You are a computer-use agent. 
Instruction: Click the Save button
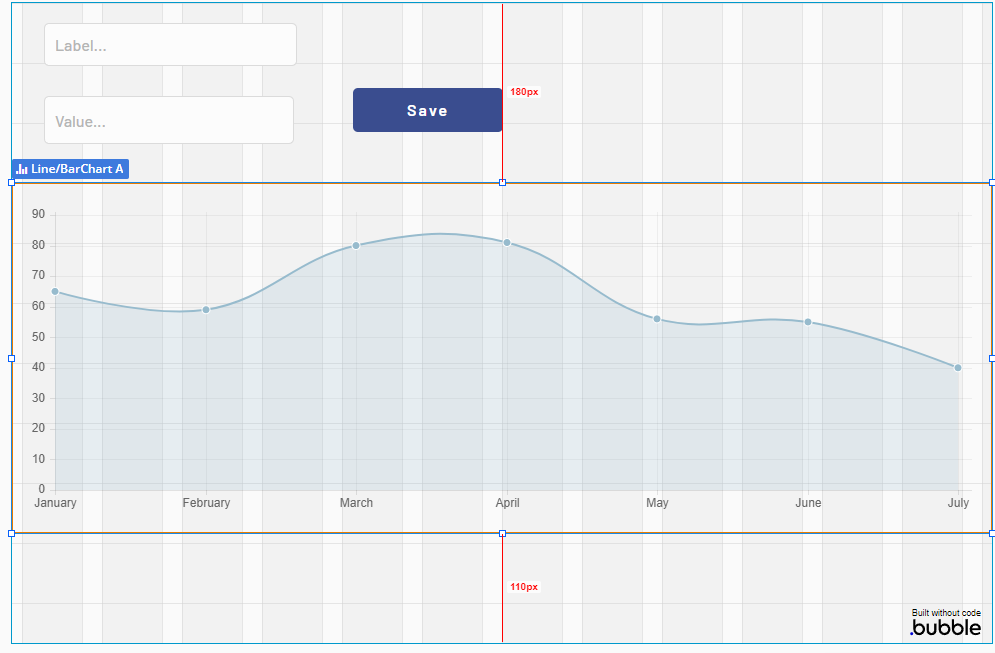427,110
